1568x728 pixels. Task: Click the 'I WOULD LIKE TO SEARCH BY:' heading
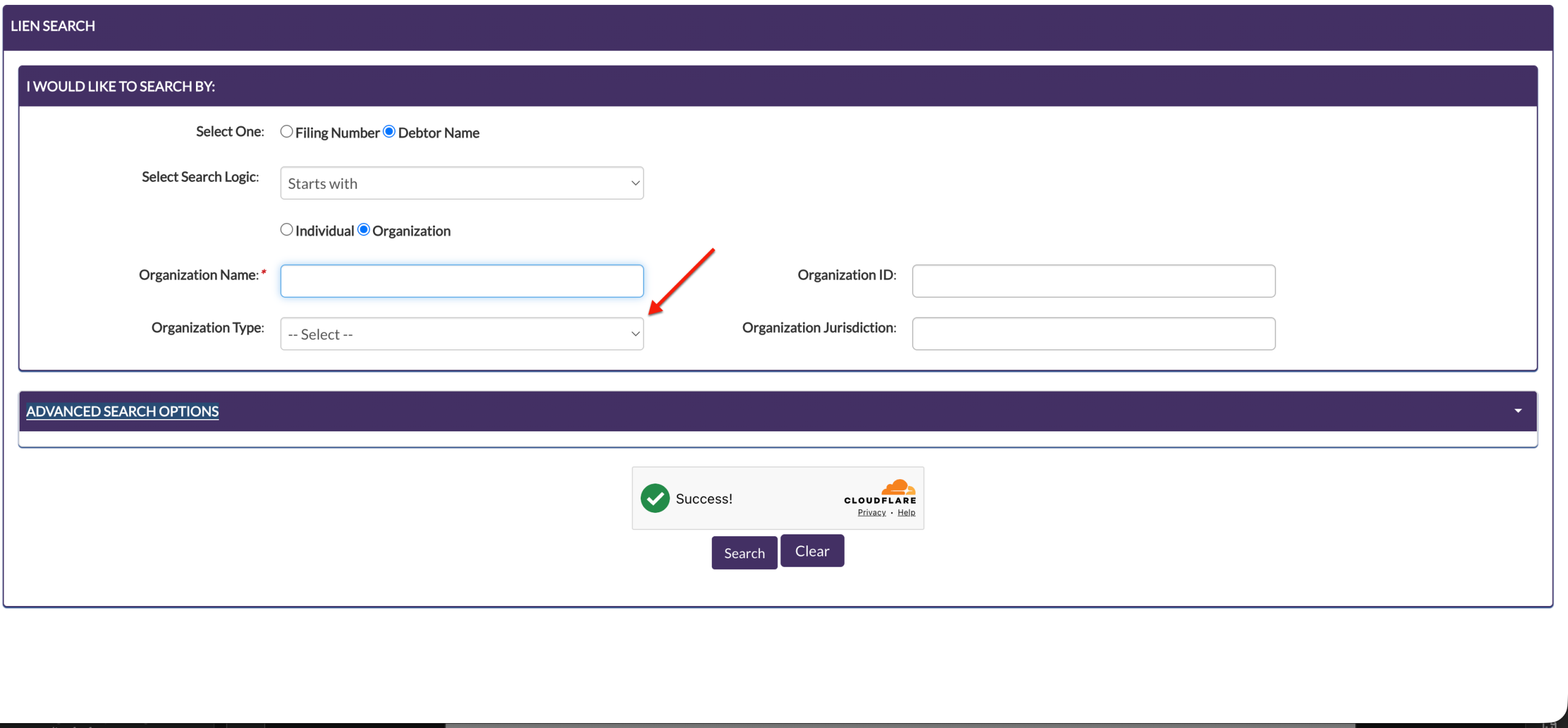point(121,86)
